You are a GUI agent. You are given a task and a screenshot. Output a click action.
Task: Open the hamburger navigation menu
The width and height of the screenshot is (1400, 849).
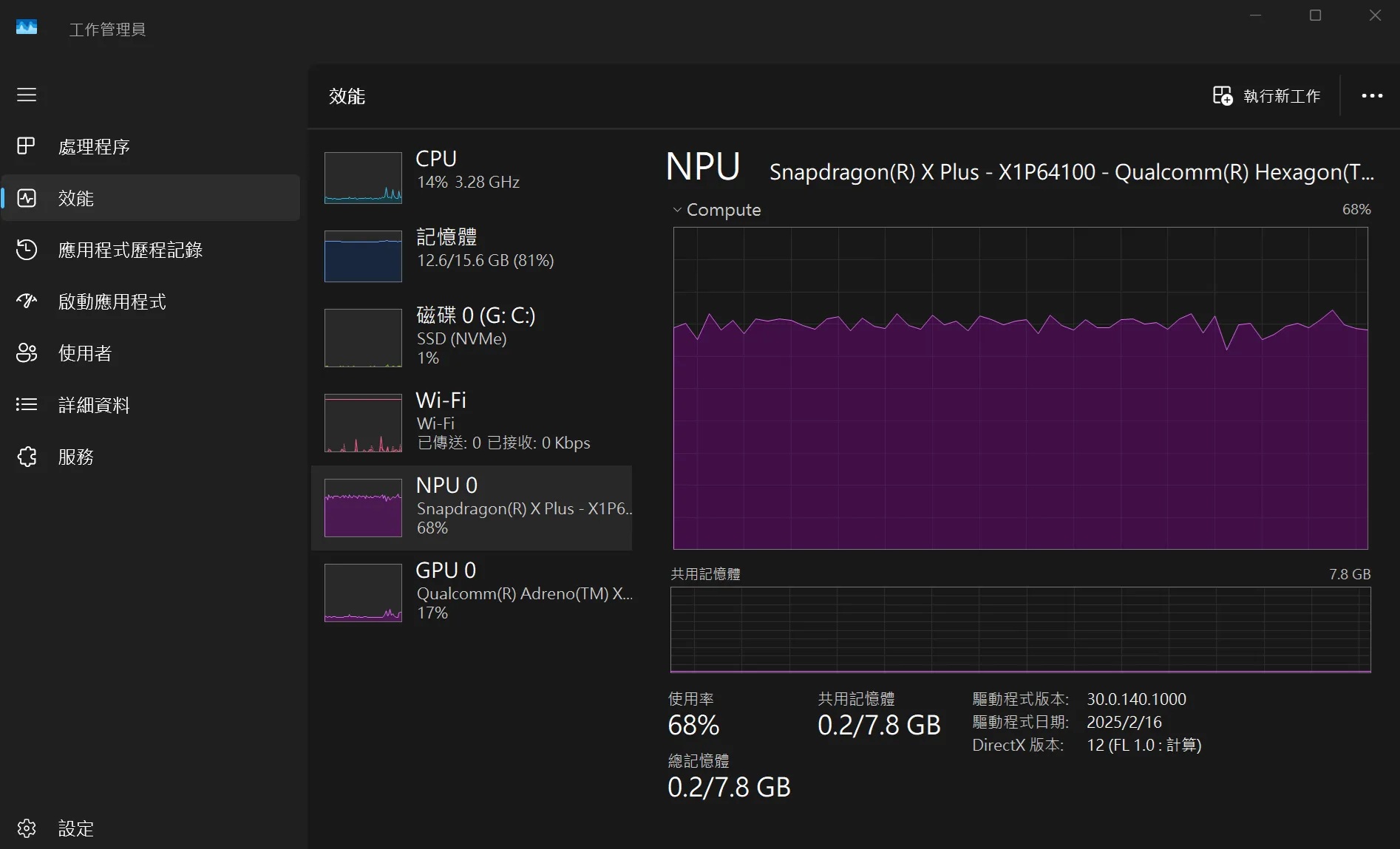(x=27, y=95)
